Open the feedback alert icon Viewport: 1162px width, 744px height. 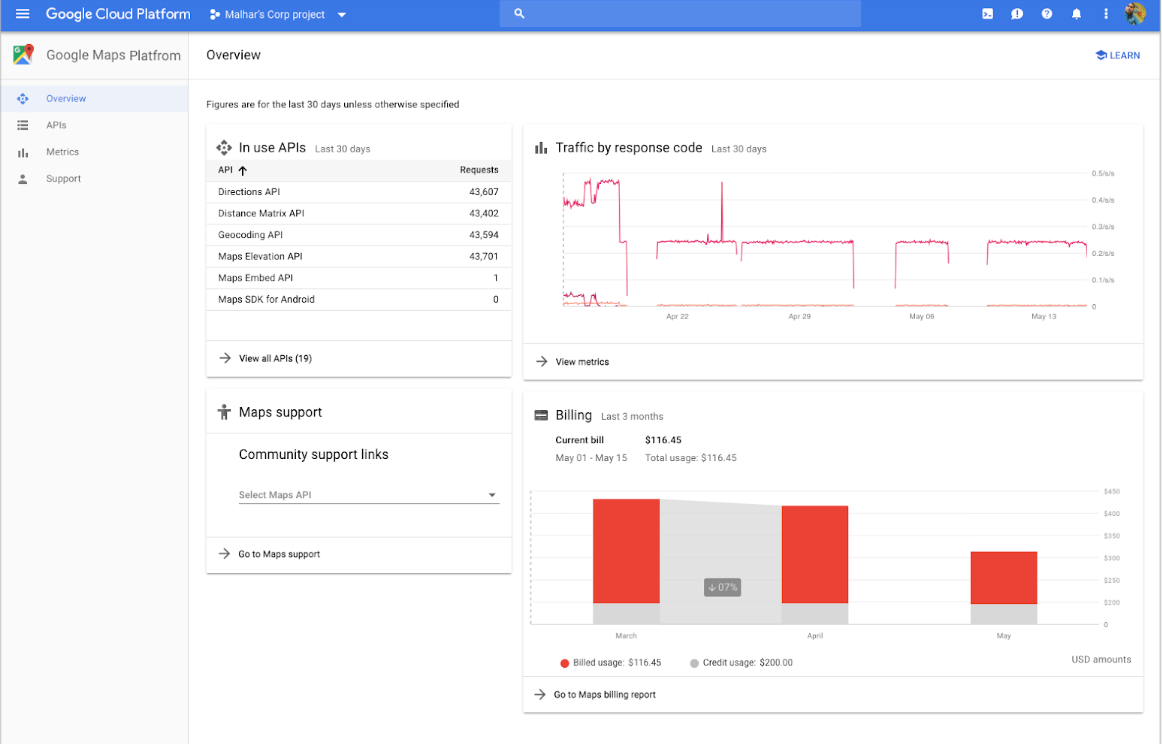click(x=1017, y=14)
